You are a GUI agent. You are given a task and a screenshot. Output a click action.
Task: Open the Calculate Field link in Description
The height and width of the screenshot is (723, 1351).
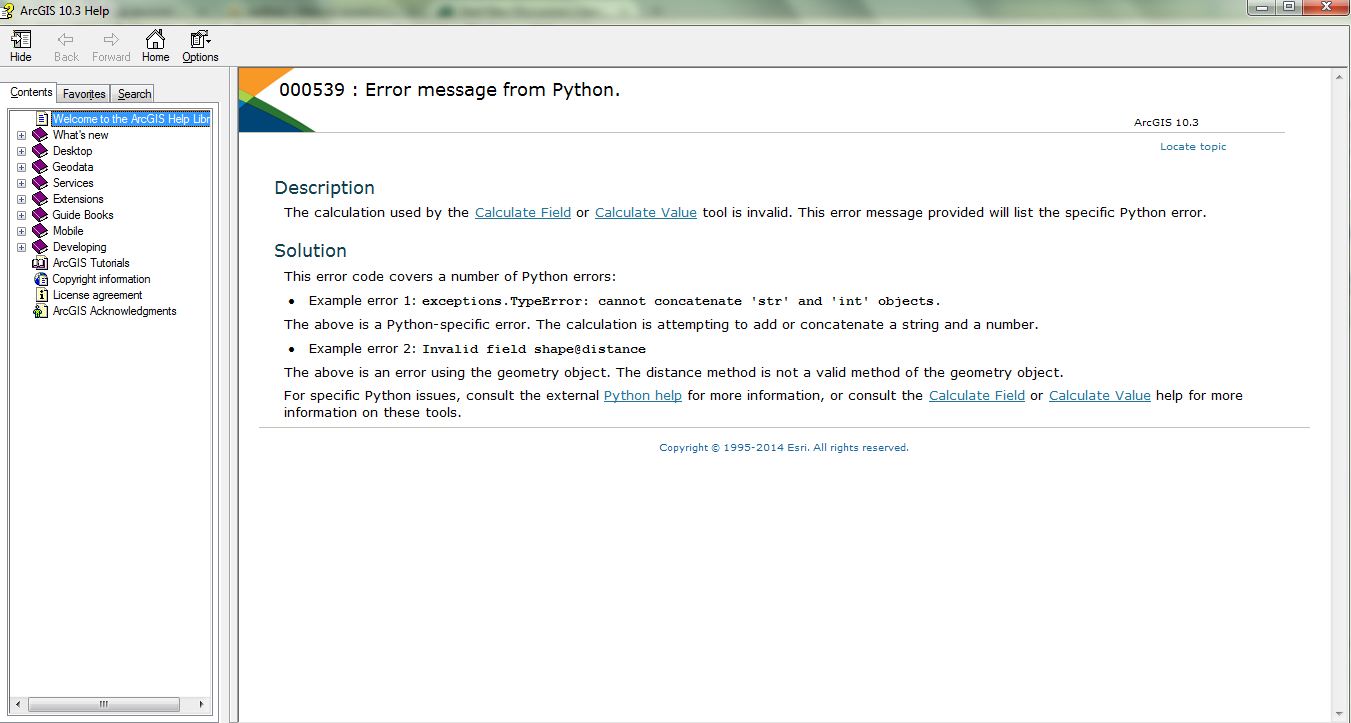tap(523, 212)
